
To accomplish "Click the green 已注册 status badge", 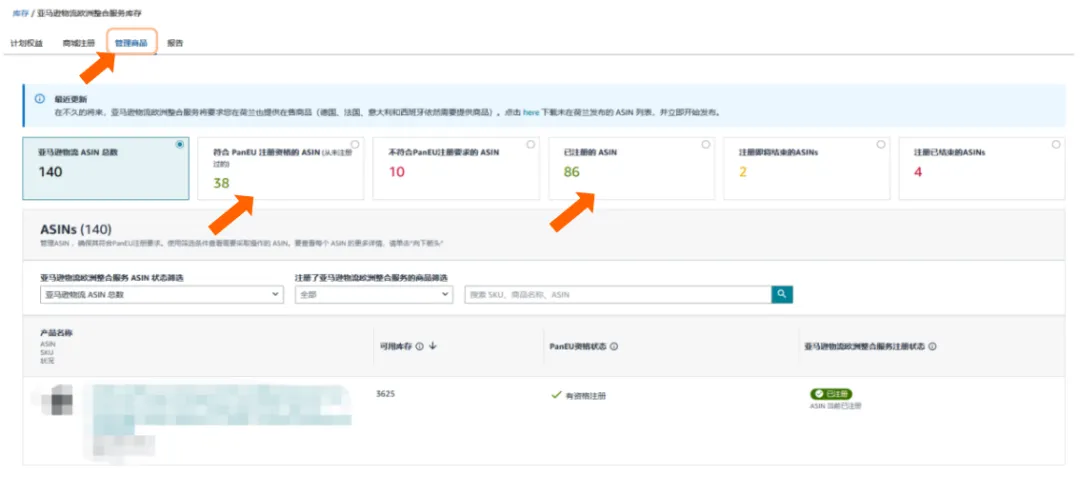I will pos(831,394).
